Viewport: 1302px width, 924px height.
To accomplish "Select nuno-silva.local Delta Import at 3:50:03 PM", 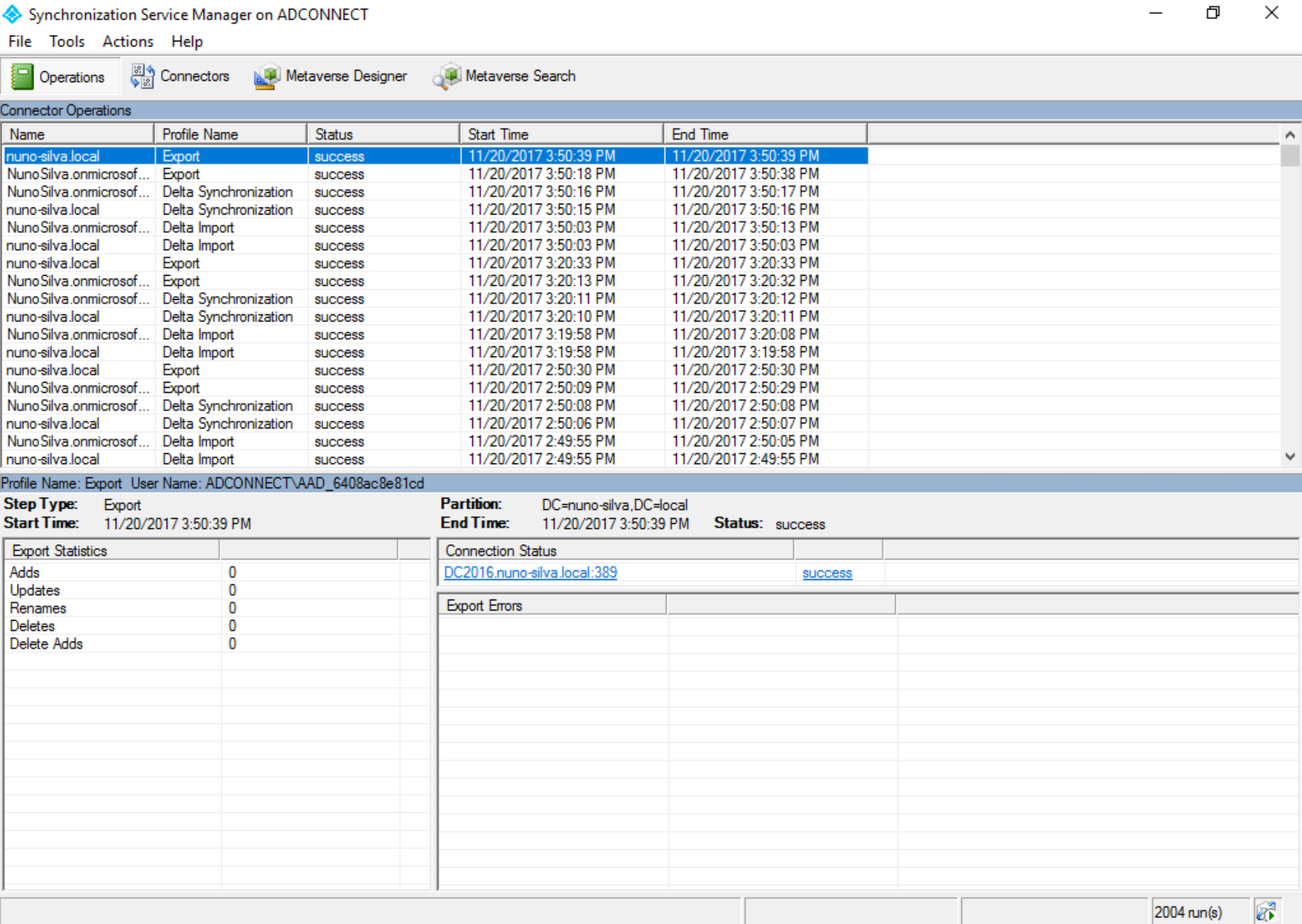I will pos(435,245).
